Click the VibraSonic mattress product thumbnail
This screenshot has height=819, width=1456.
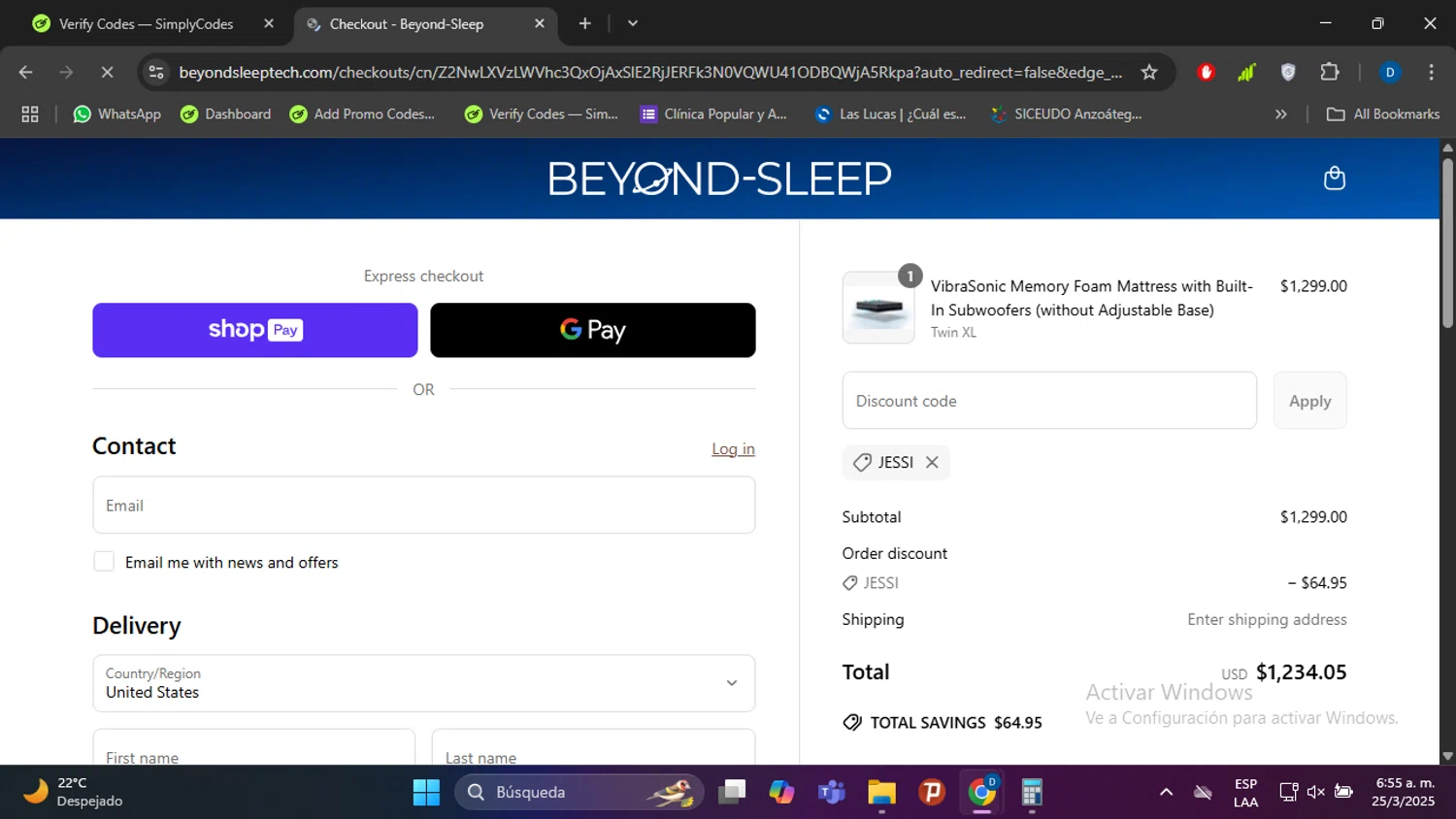click(878, 309)
